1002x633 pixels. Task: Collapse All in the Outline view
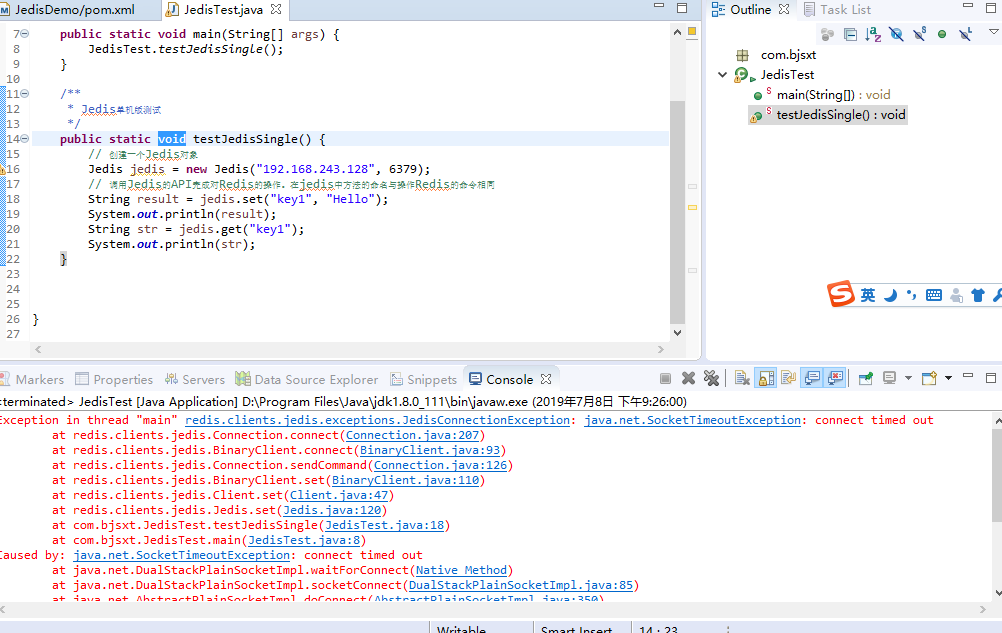point(850,34)
